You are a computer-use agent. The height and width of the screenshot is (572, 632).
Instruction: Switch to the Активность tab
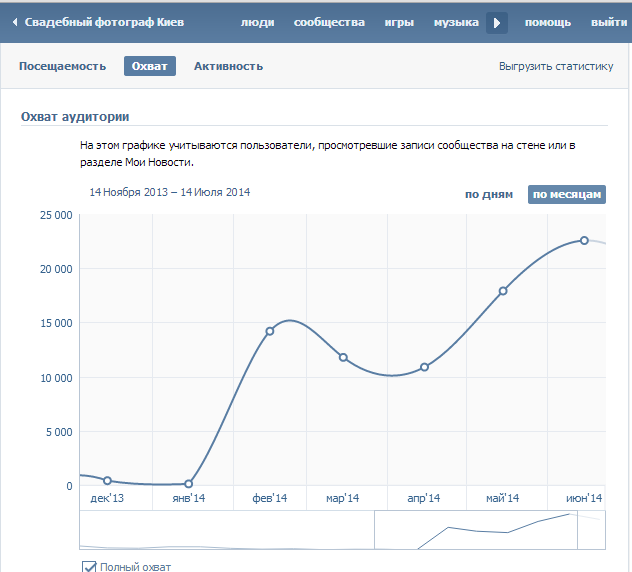228,66
